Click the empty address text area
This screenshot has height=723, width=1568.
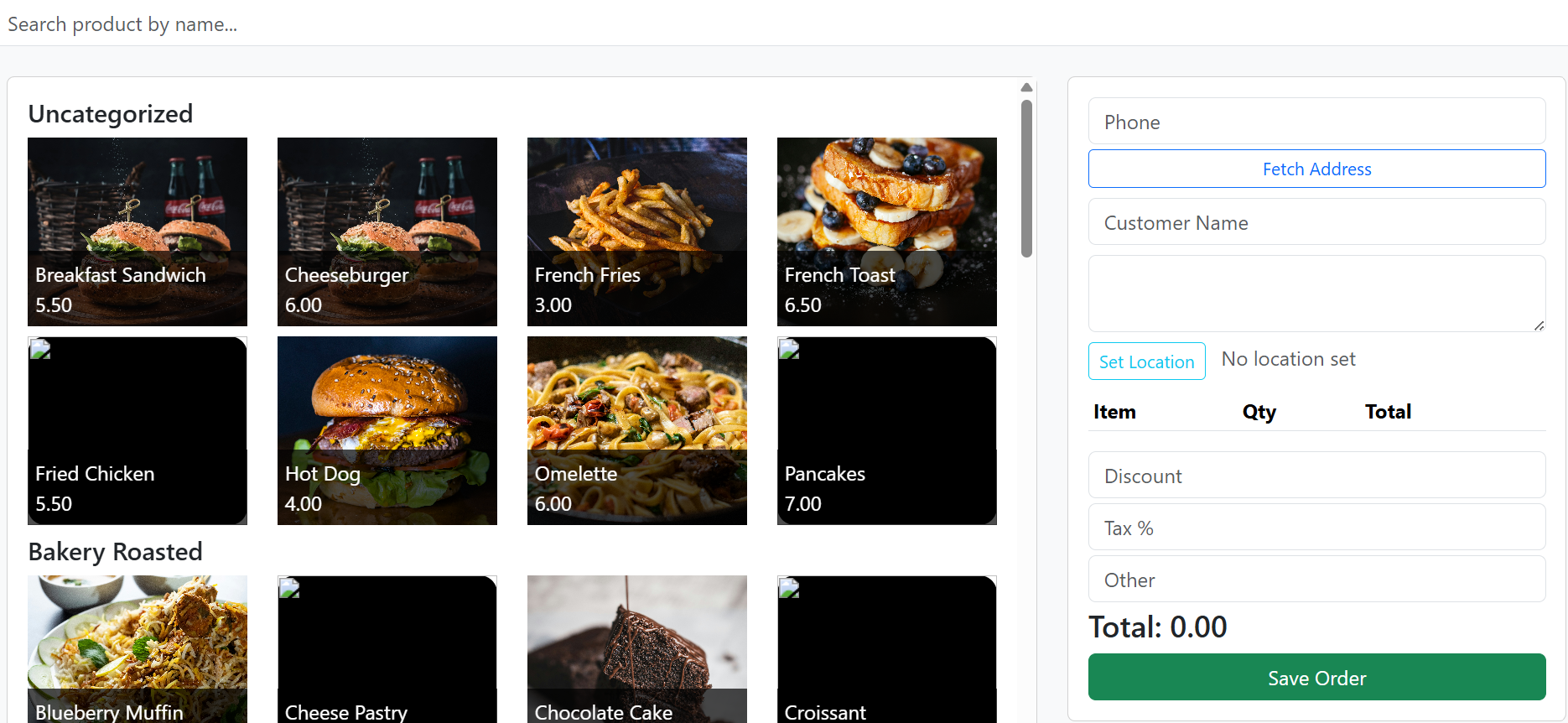(1316, 294)
